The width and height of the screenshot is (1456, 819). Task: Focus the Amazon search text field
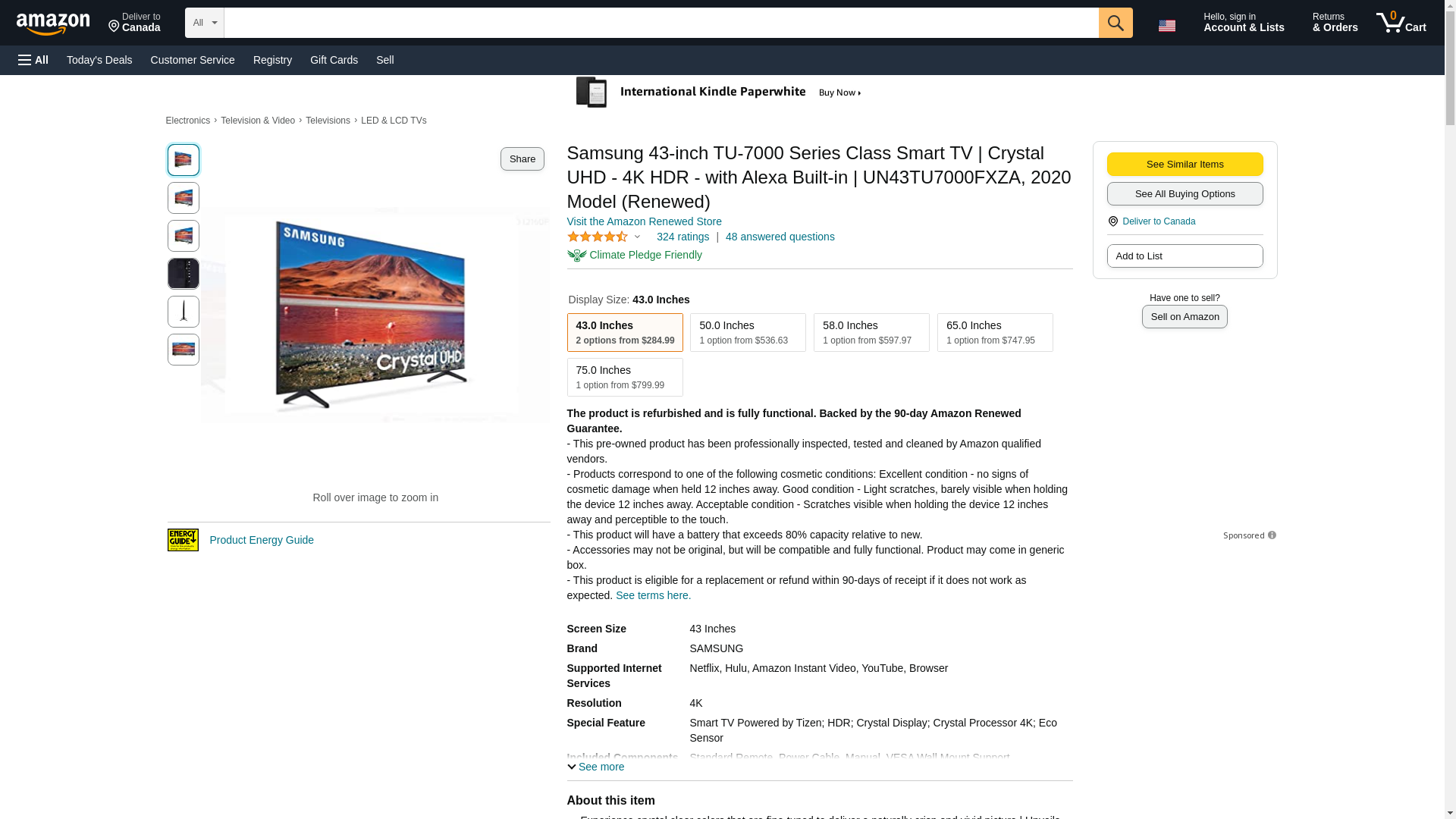click(x=661, y=23)
